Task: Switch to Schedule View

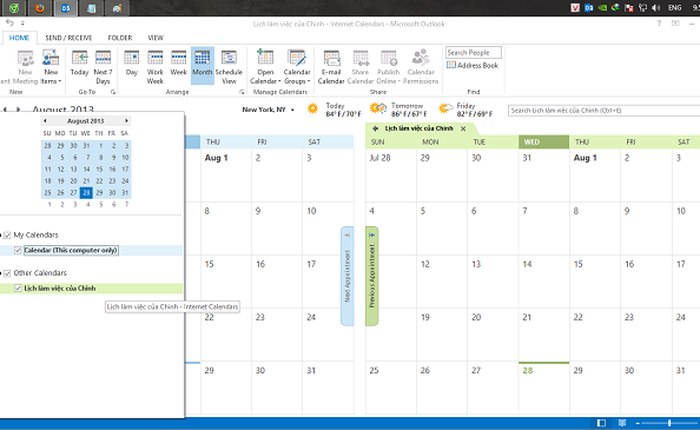Action: point(229,67)
